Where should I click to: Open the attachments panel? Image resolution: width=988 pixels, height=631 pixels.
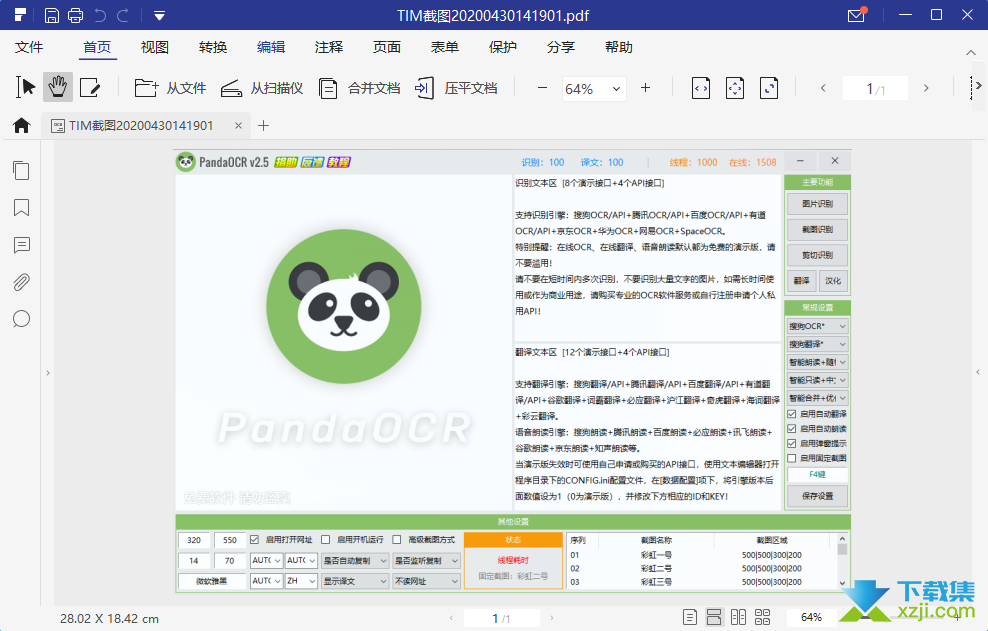21,282
